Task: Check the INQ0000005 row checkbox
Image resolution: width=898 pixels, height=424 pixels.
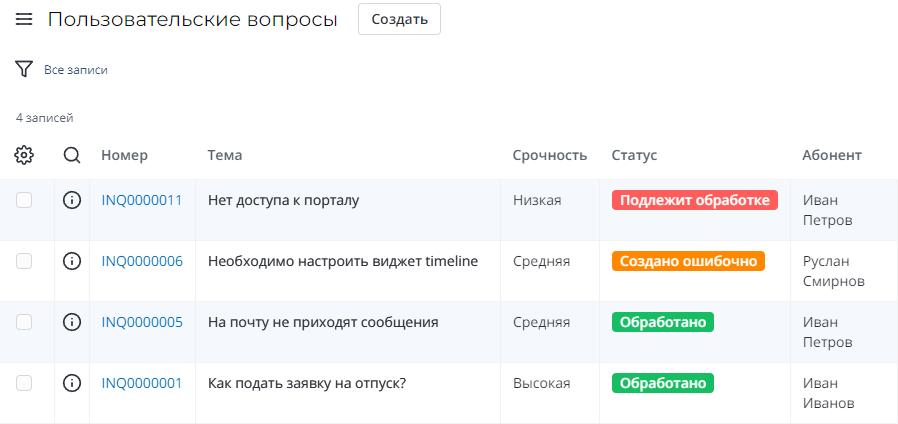Action: click(x=24, y=322)
